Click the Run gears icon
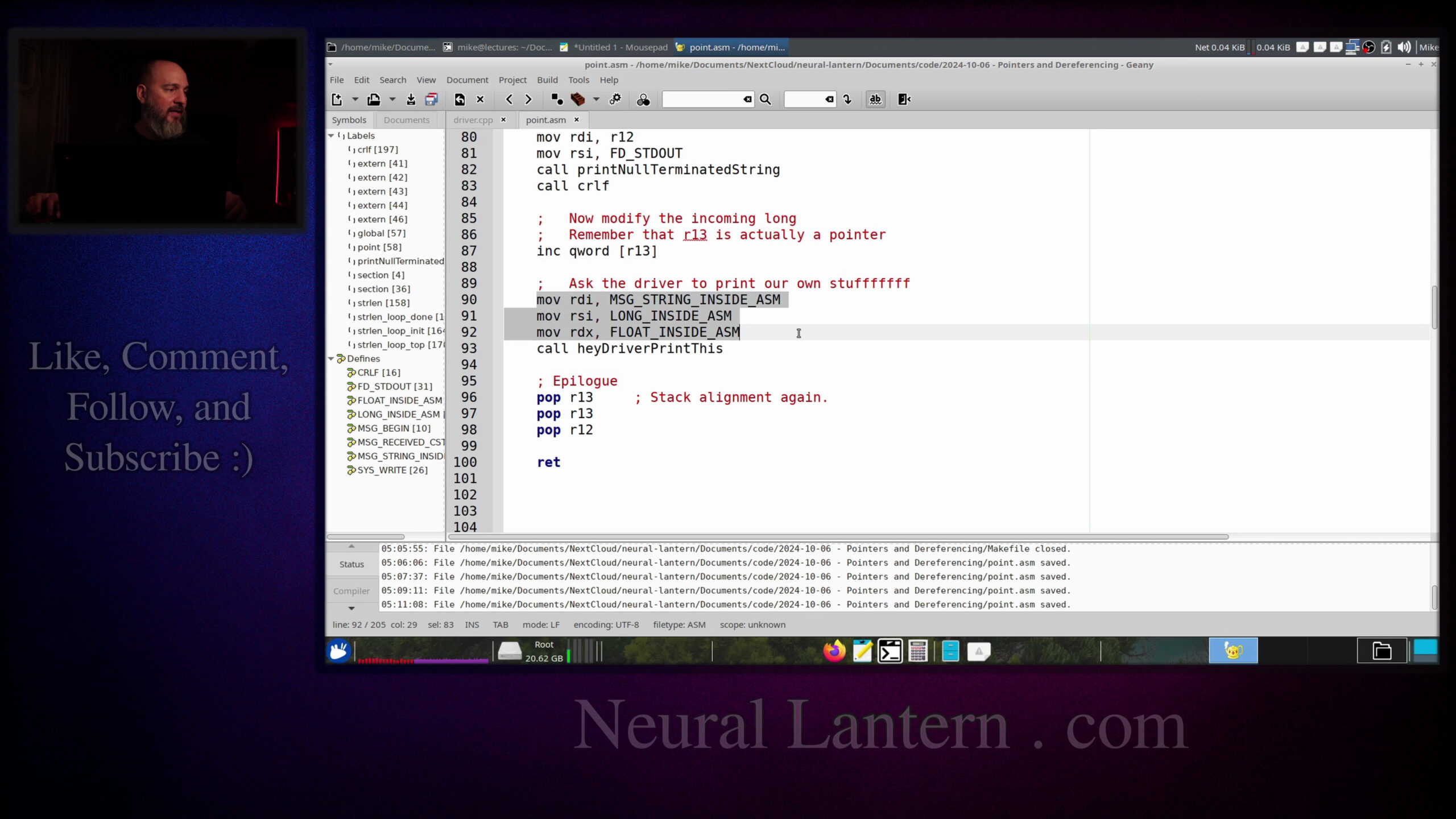The image size is (1456, 819). (615, 100)
